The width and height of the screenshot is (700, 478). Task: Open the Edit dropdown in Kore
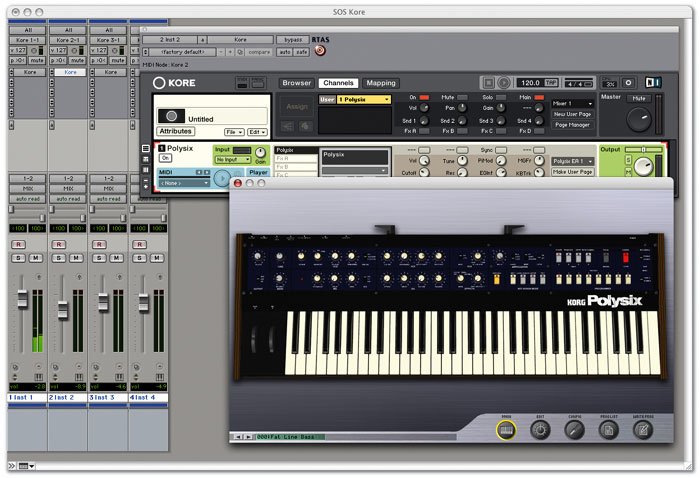(257, 132)
